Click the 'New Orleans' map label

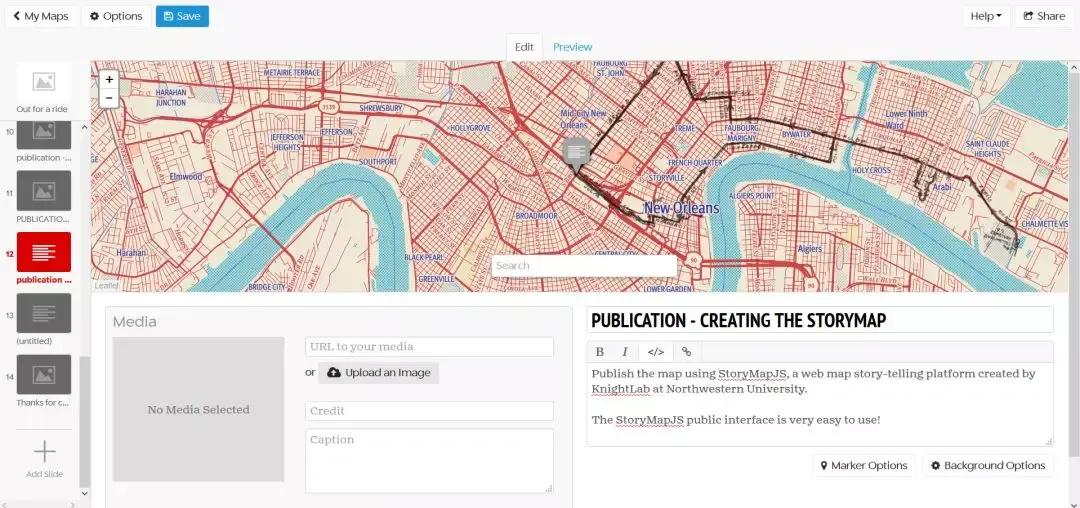681,208
